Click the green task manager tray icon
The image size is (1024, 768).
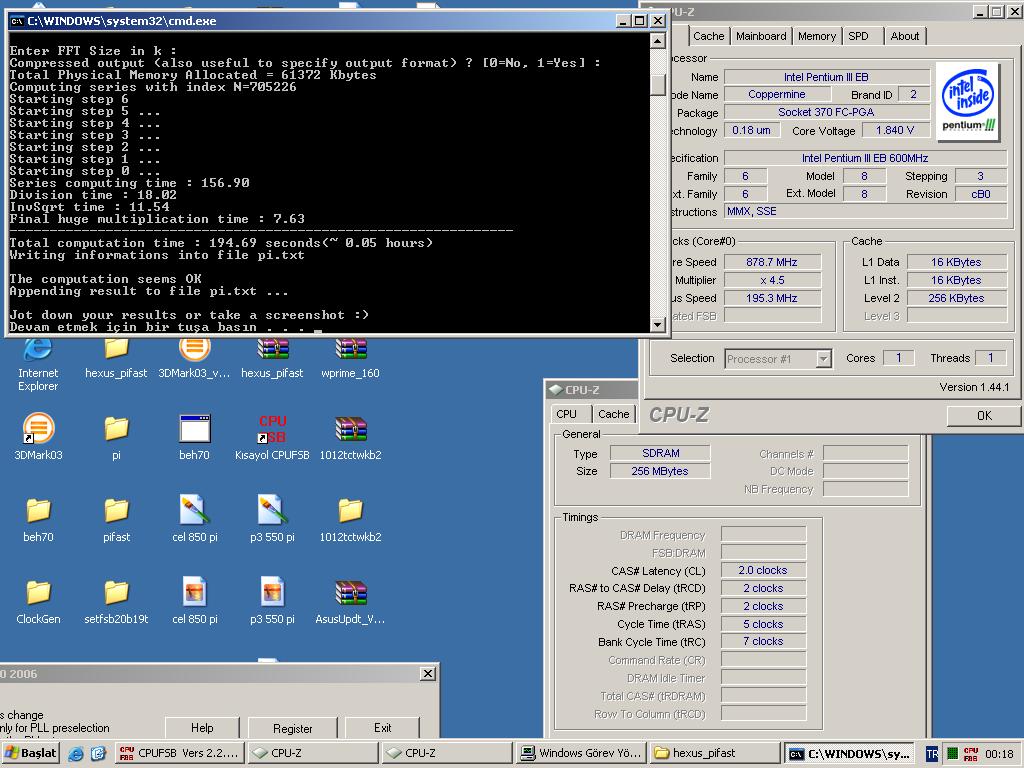[x=952, y=754]
